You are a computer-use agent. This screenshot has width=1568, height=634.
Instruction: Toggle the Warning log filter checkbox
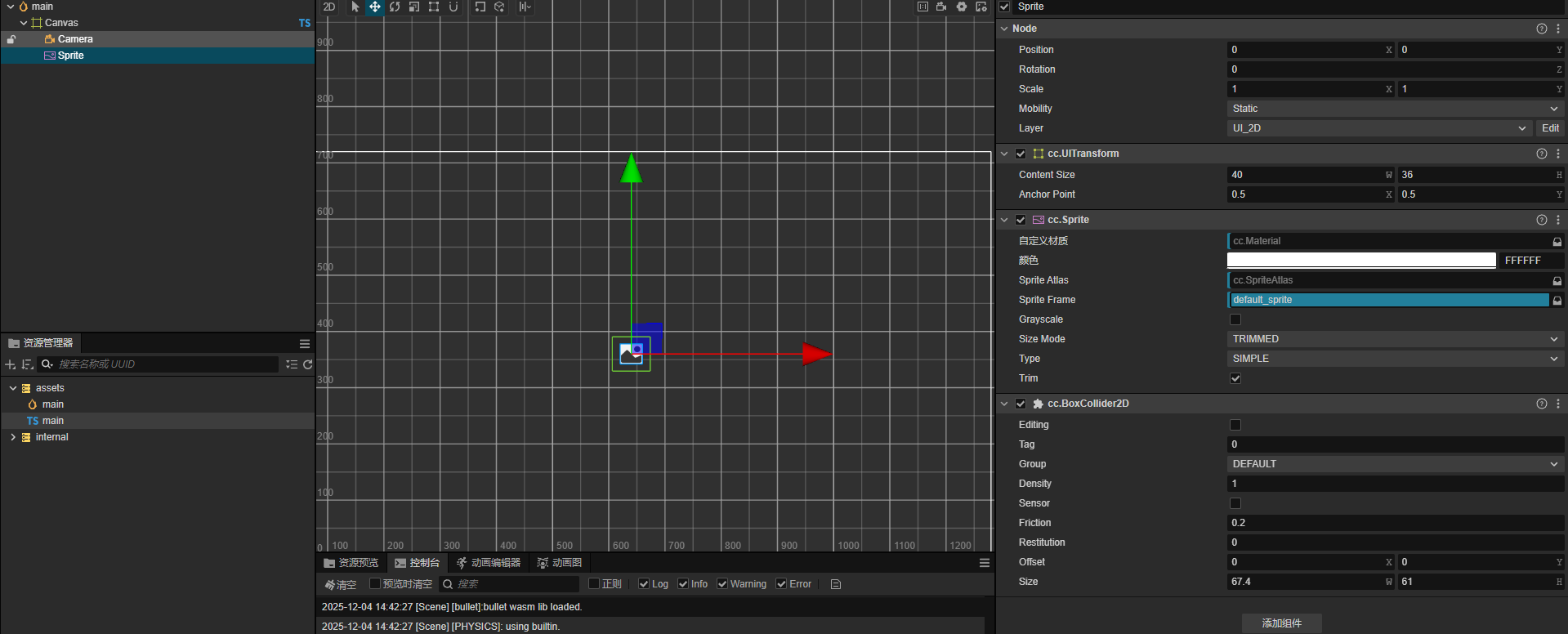tap(722, 584)
